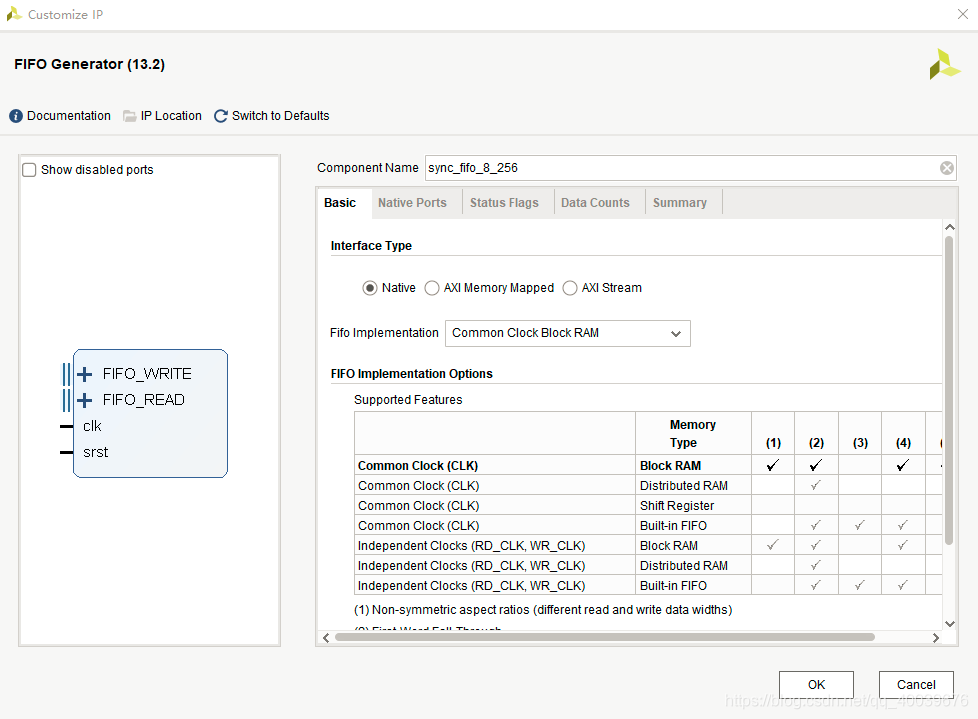Switch to the Native Ports tab

(x=412, y=203)
